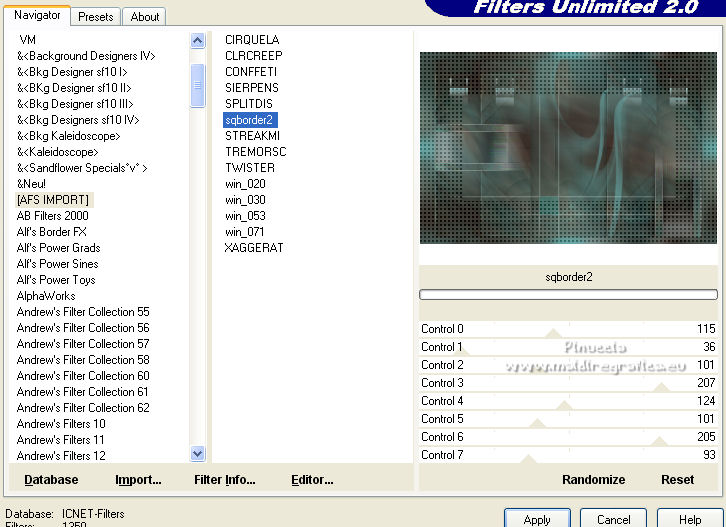
Task: Choose the TREMORSC filter
Action: (256, 152)
